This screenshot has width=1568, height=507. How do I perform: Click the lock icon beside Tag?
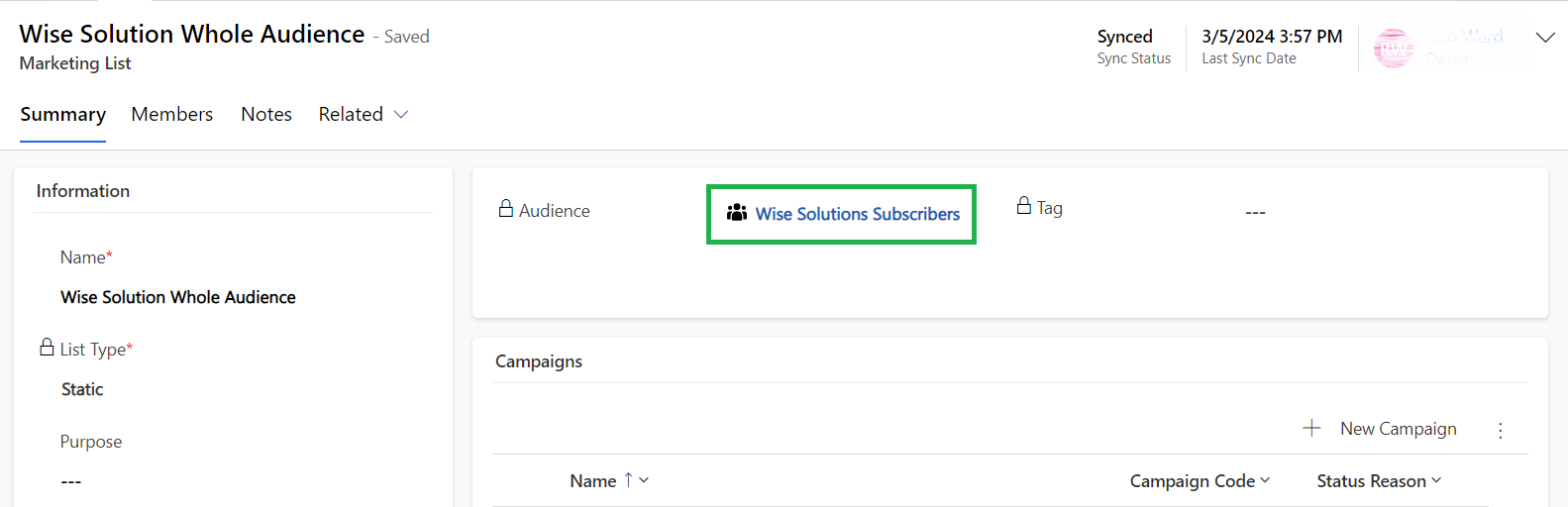pos(1024,206)
